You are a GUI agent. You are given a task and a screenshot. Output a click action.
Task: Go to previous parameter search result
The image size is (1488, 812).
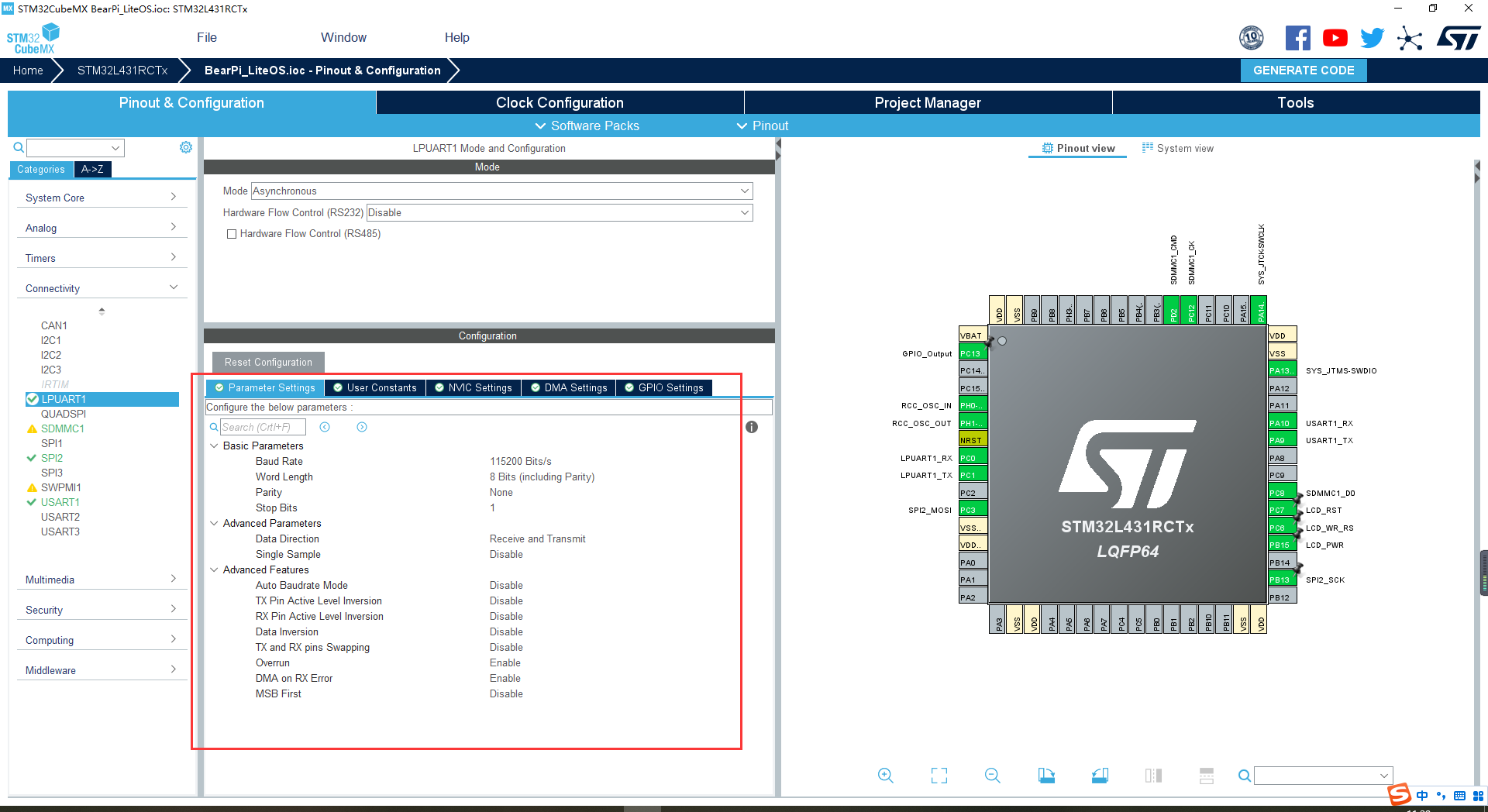point(325,427)
